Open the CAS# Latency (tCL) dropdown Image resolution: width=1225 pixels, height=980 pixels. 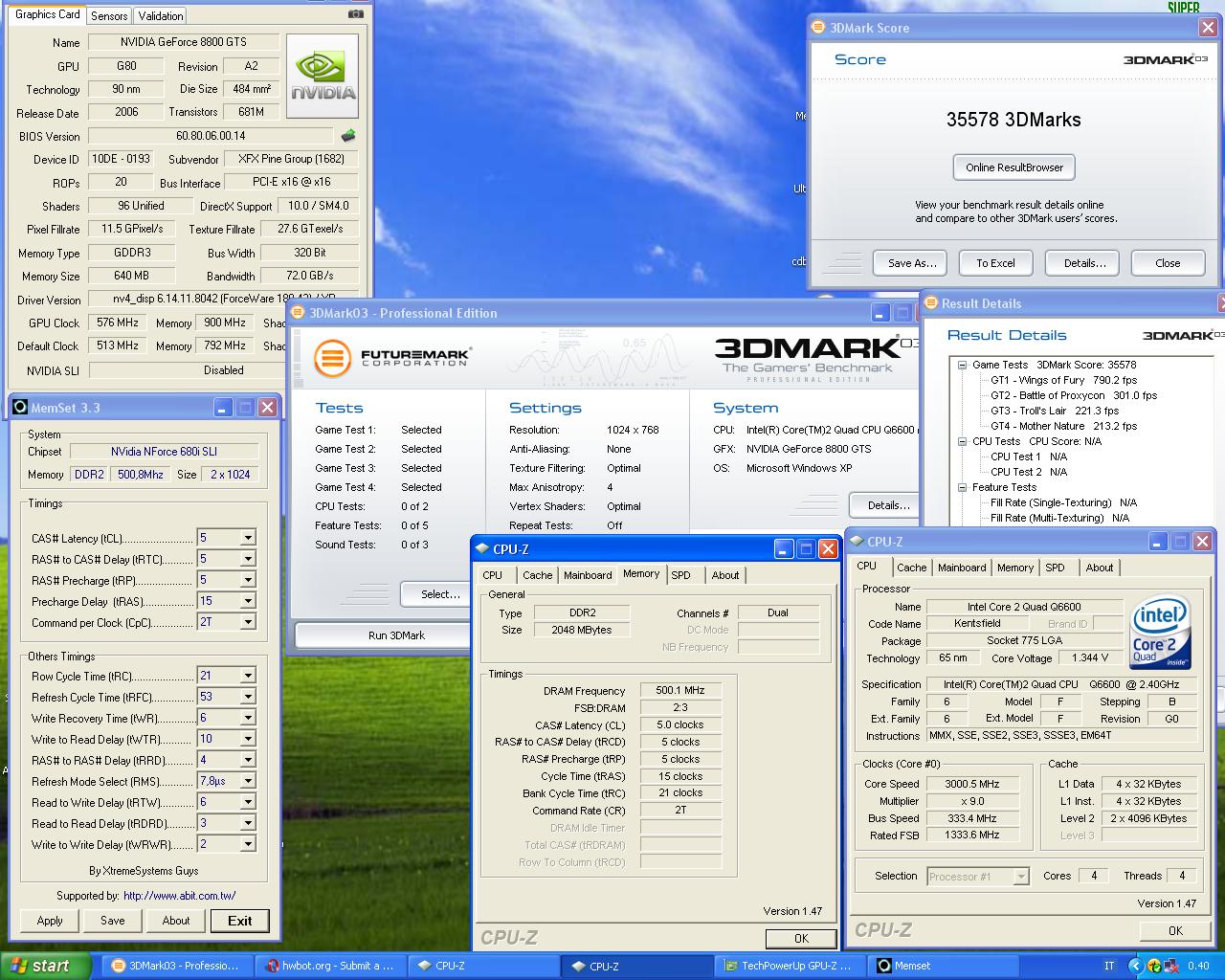click(x=248, y=538)
